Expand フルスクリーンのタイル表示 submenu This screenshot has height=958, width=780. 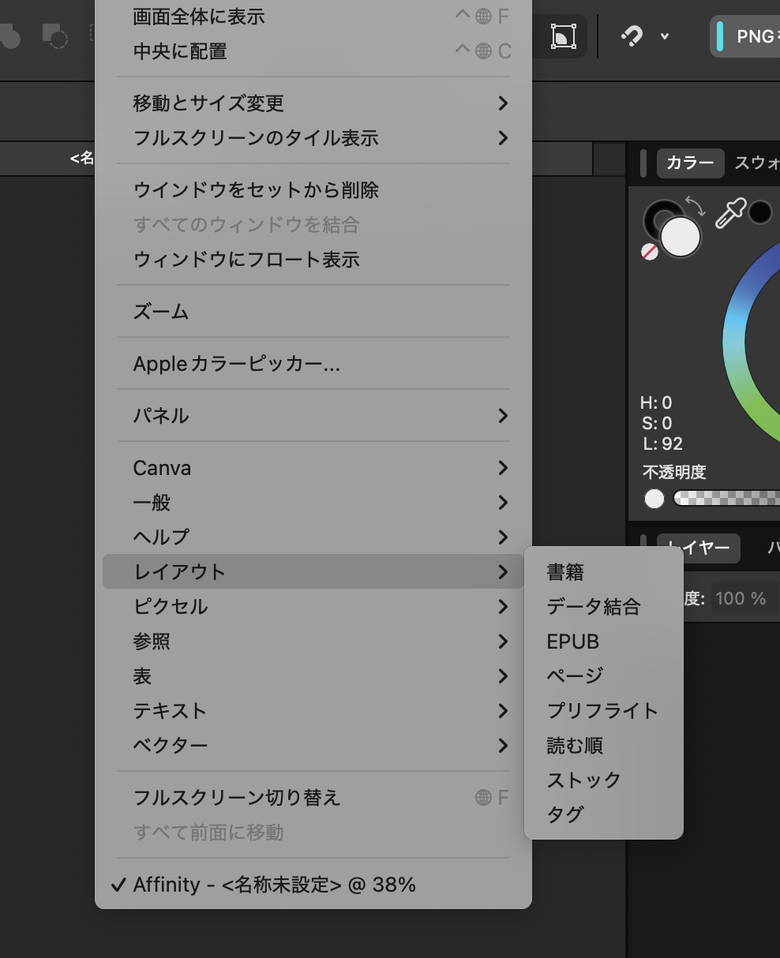point(313,138)
